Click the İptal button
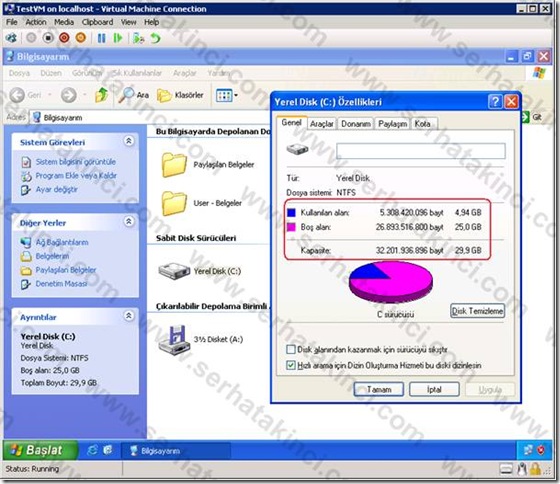Viewport: 560px width, 484px height. (x=434, y=389)
